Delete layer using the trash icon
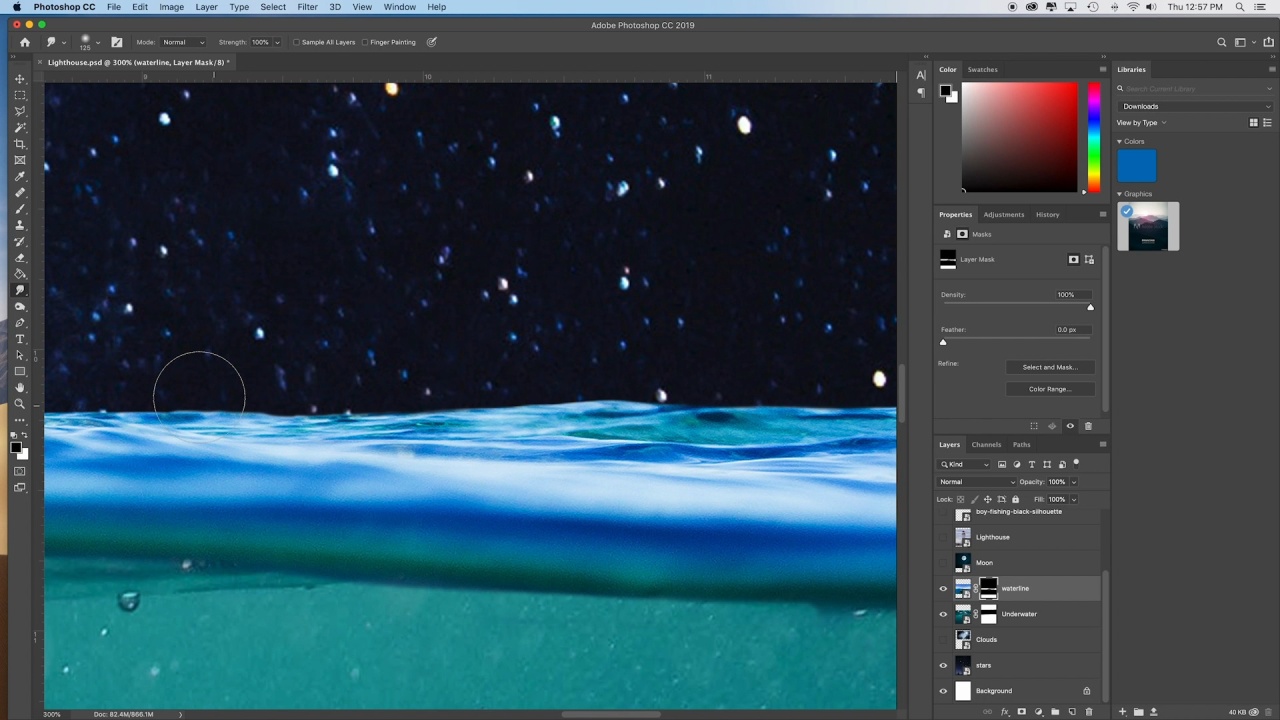This screenshot has height=720, width=1280. (x=1089, y=712)
